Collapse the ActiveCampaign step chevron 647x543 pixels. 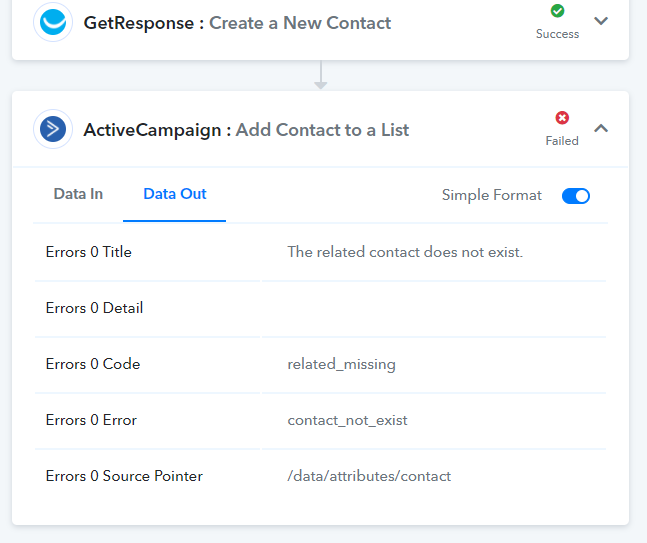point(601,129)
